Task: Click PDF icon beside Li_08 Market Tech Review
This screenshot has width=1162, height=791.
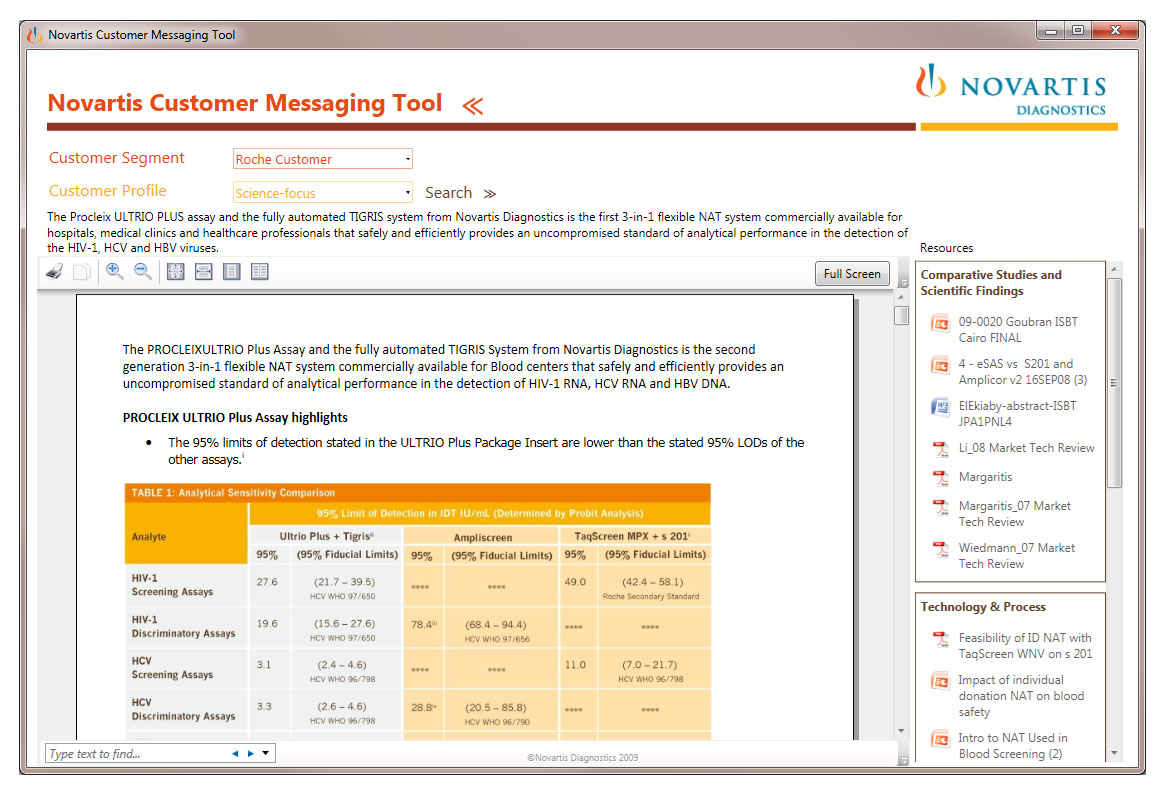Action: (940, 449)
